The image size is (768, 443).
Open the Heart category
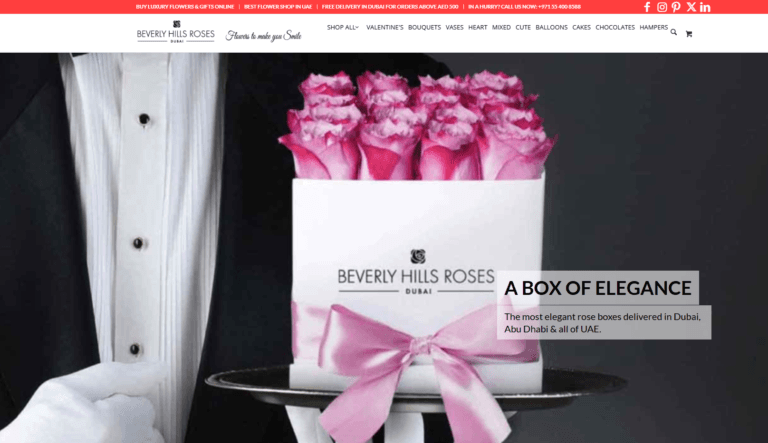[x=478, y=27]
